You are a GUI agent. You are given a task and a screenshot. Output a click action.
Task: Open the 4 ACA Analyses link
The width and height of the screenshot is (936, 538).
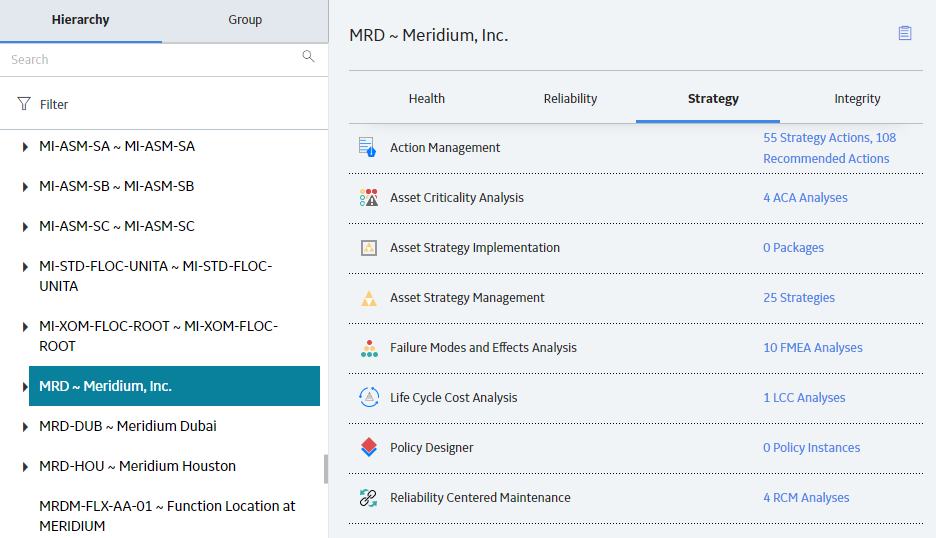pyautogui.click(x=805, y=198)
